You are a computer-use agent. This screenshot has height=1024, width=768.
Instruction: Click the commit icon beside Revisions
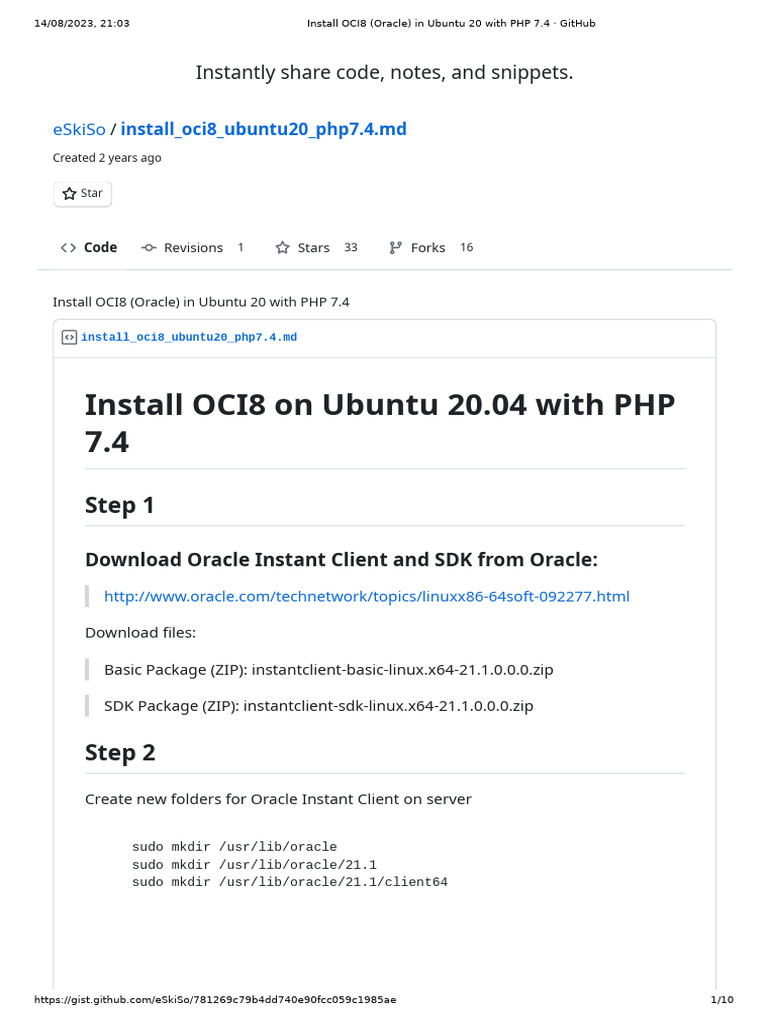pos(149,248)
